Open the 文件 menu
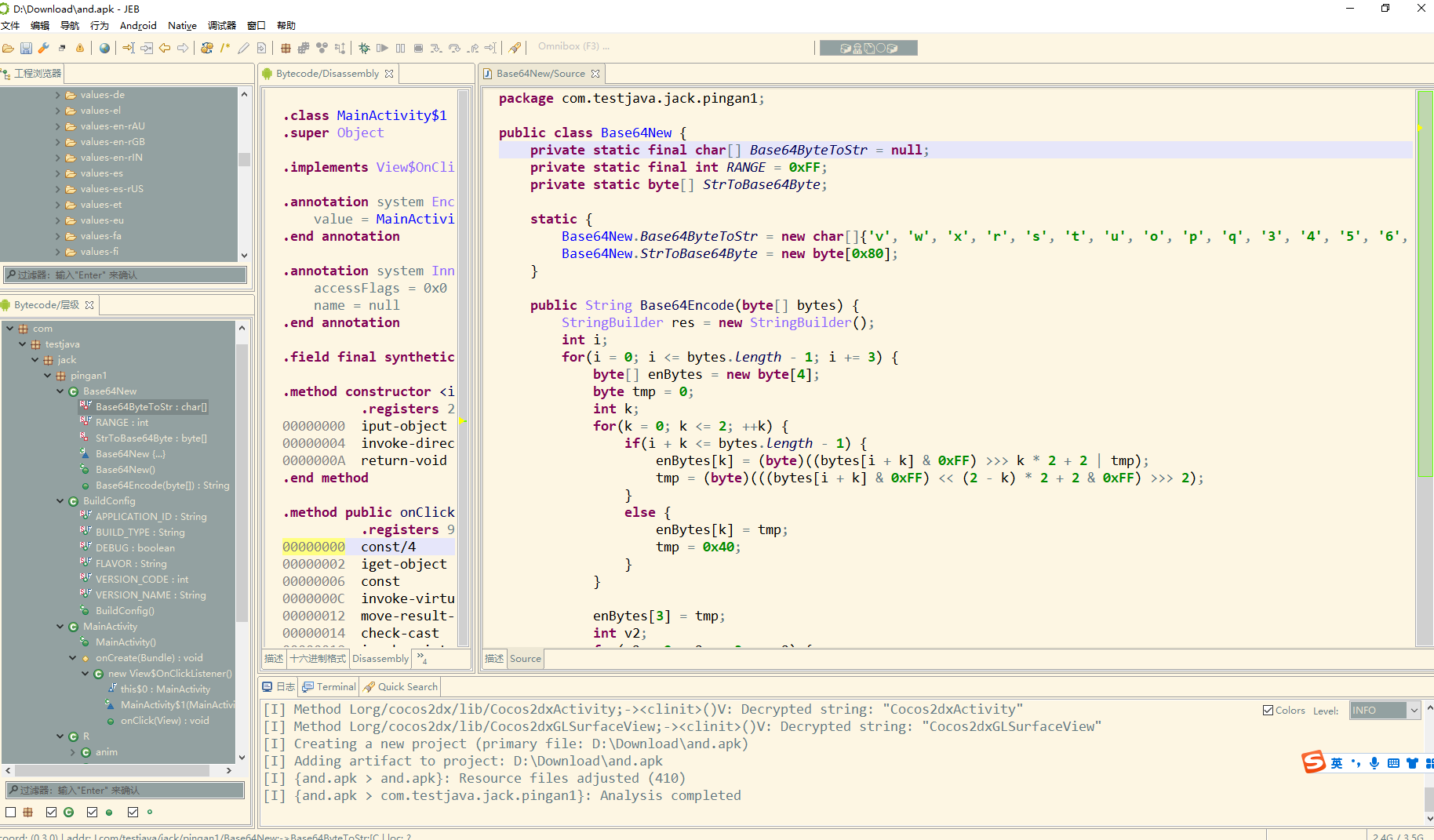Screen dimensions: 1434x840 coord(11,26)
